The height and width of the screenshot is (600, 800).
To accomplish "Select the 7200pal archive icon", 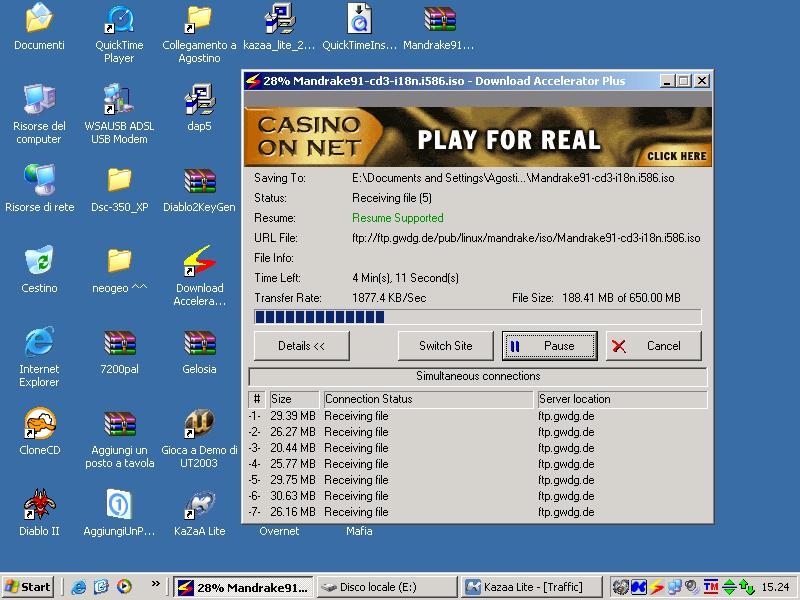I will [119, 342].
